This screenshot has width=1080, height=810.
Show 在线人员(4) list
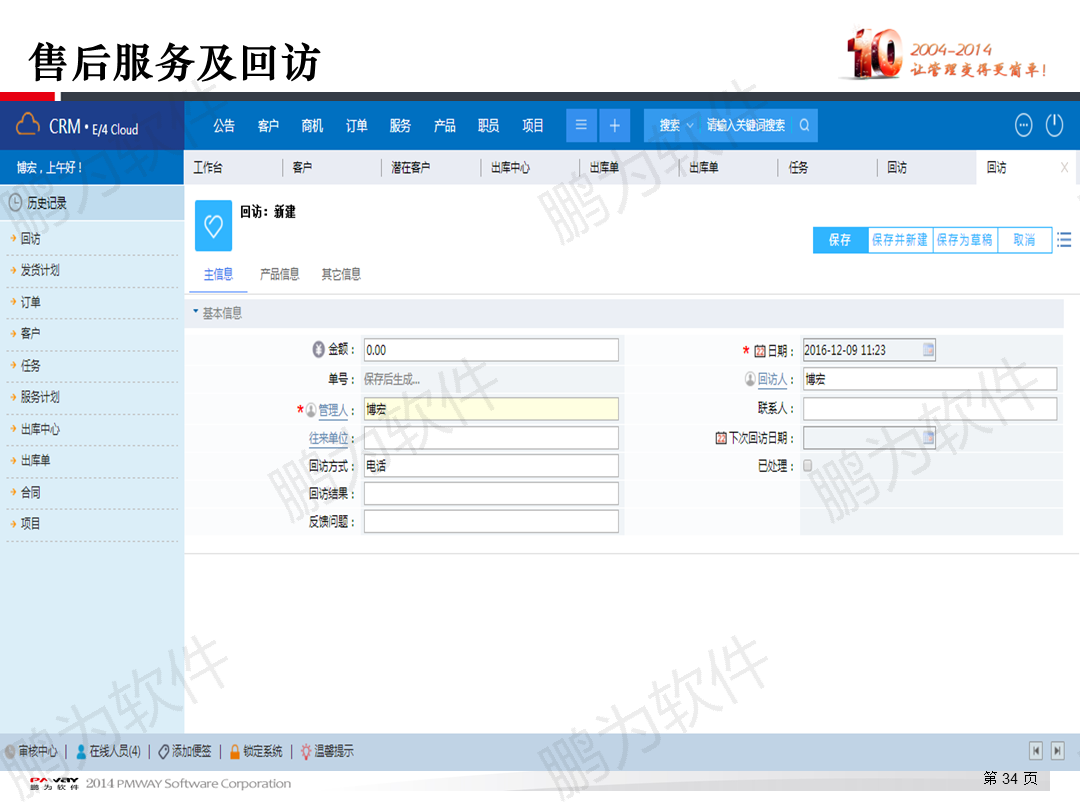click(108, 751)
